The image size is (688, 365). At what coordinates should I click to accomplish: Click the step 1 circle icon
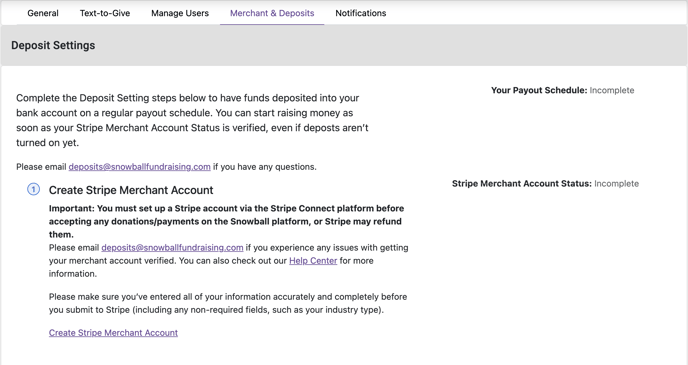pos(33,190)
